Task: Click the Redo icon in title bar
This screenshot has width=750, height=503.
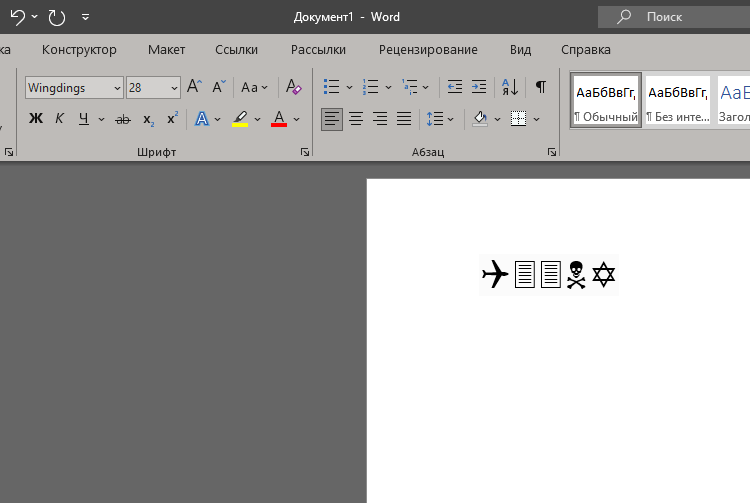Action: (56, 17)
